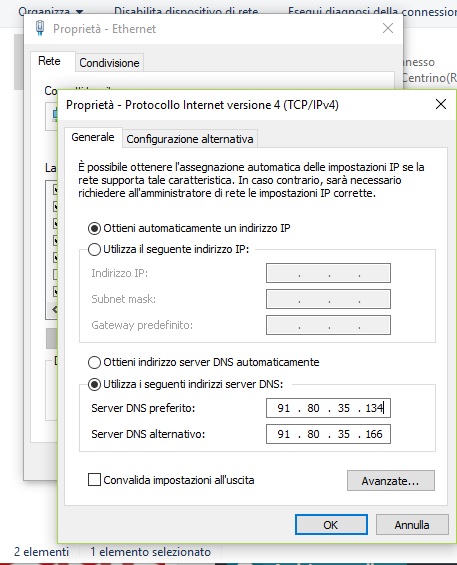Open the Avanzate... settings

click(391, 481)
